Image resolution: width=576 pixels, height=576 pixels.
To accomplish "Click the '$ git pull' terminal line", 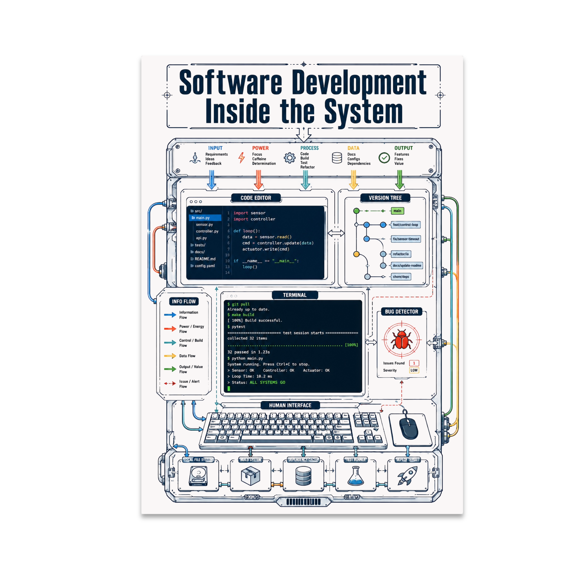I will pos(238,304).
